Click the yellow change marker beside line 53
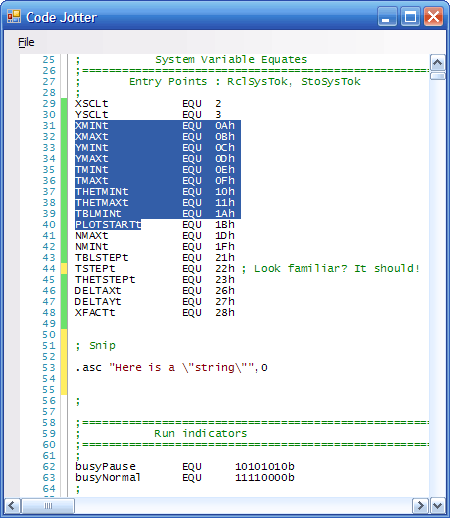 [x=64, y=368]
